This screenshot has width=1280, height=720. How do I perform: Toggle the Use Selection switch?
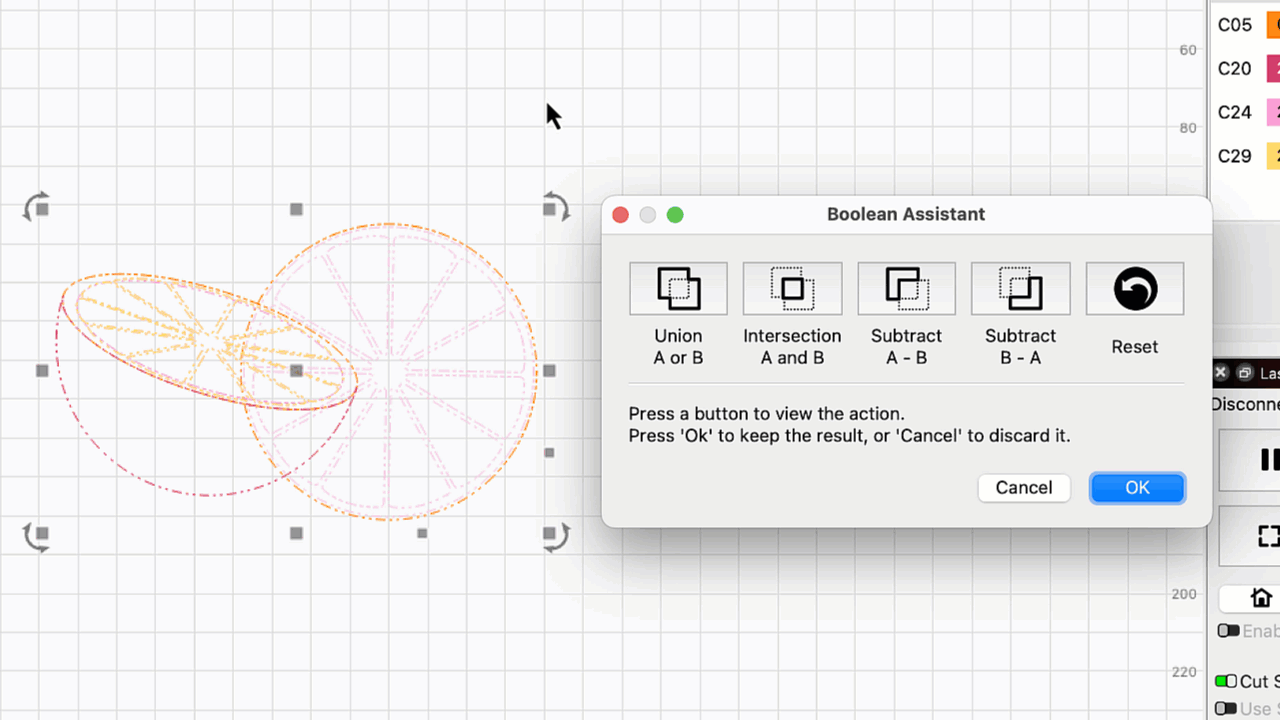pyautogui.click(x=1225, y=708)
